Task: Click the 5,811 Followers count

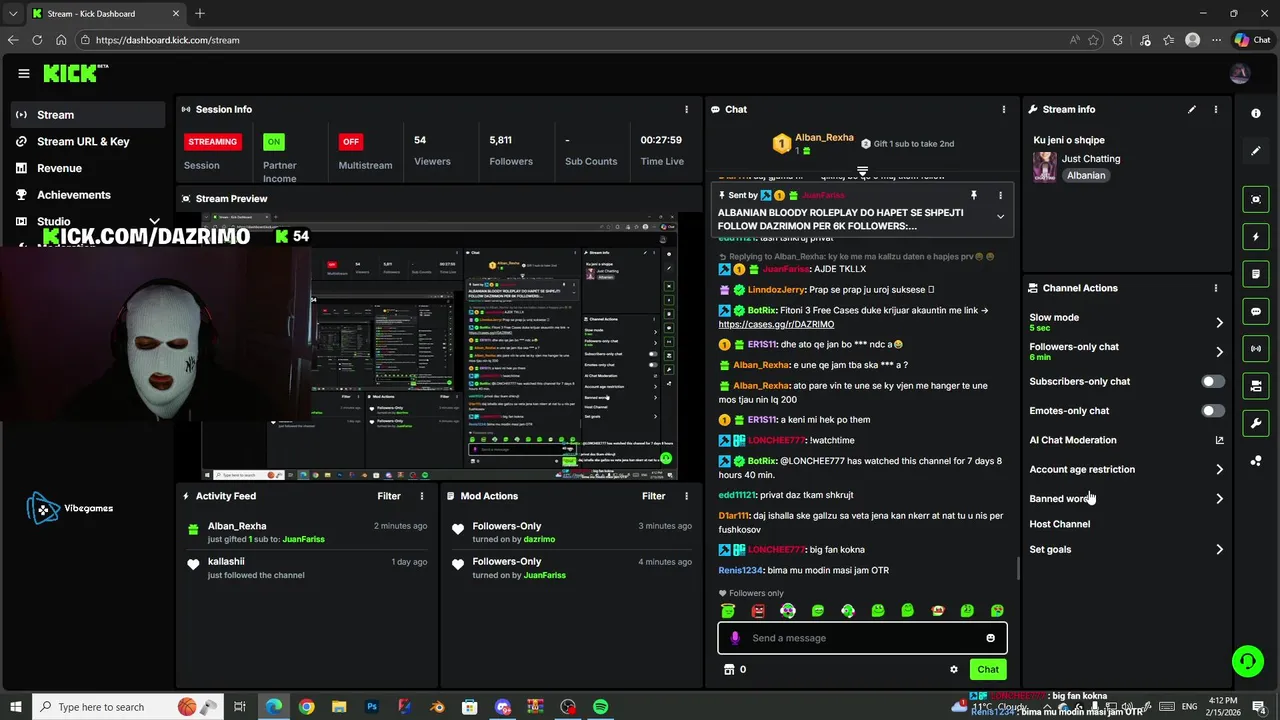Action: click(x=500, y=140)
